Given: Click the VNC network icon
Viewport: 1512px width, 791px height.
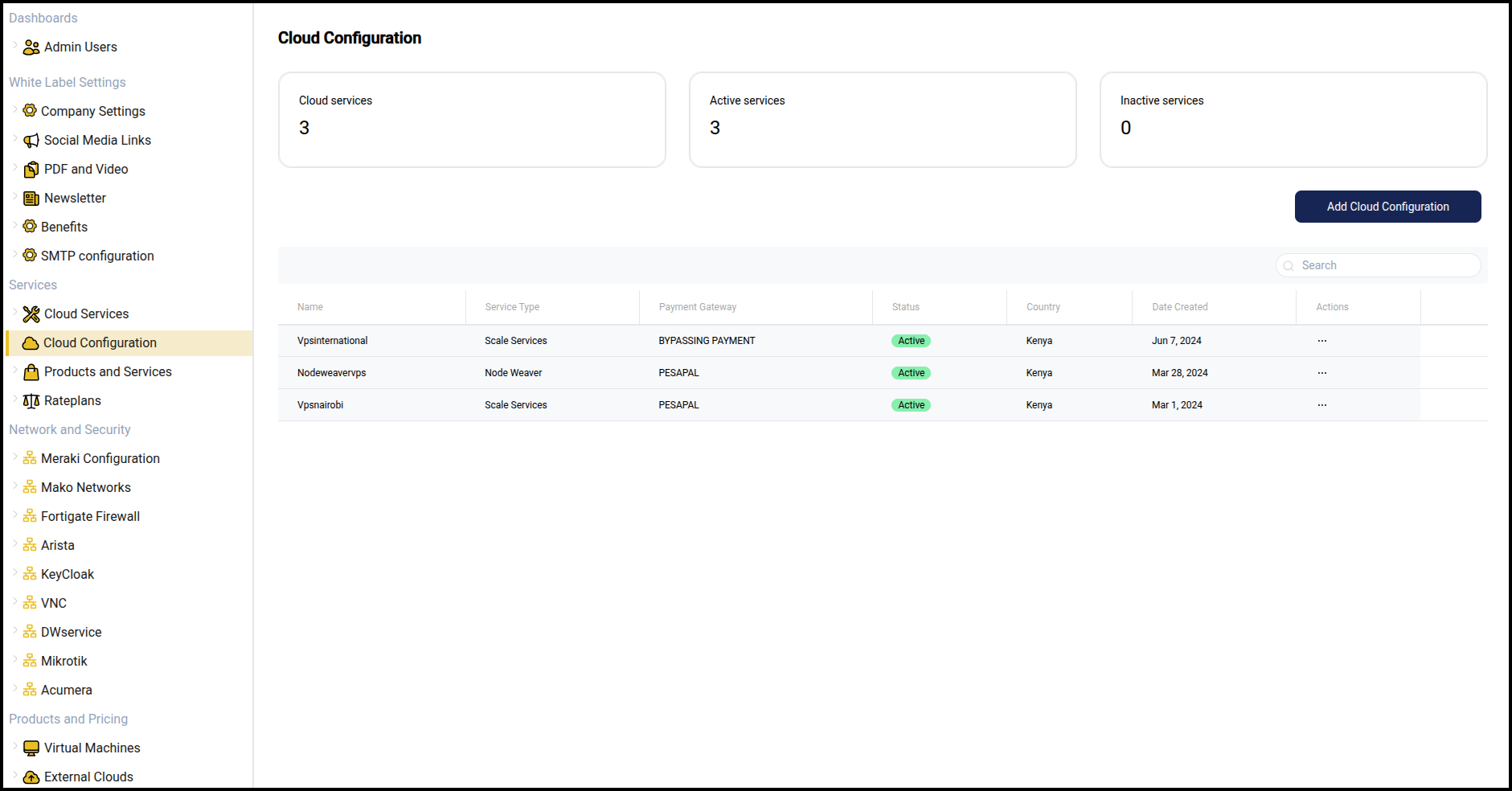Looking at the screenshot, I should point(30,603).
